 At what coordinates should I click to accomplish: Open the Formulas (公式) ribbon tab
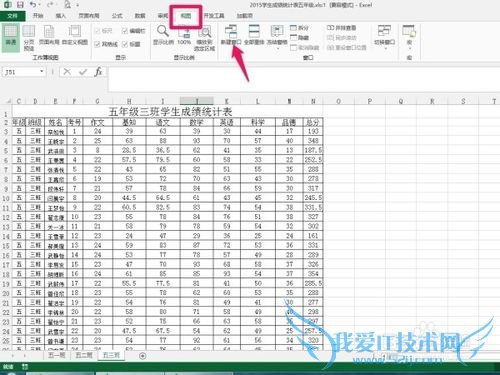pyautogui.click(x=117, y=16)
